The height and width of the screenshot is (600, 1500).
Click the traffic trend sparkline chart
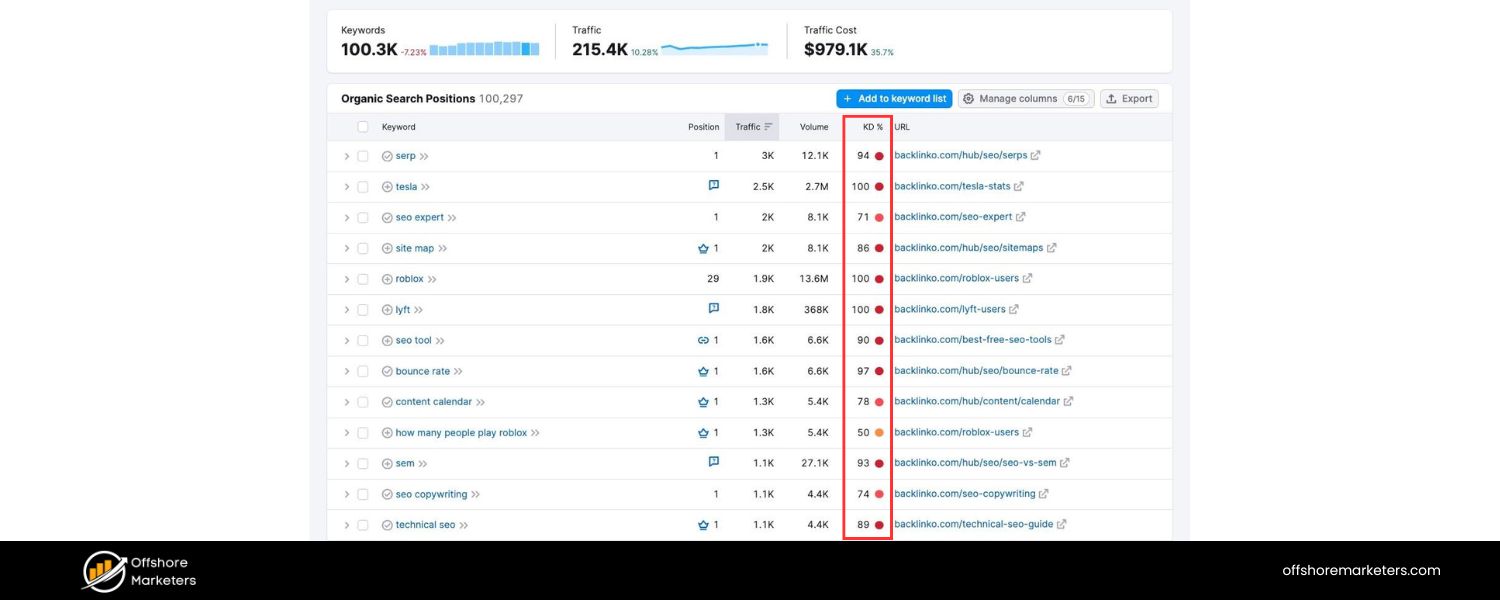pos(715,45)
